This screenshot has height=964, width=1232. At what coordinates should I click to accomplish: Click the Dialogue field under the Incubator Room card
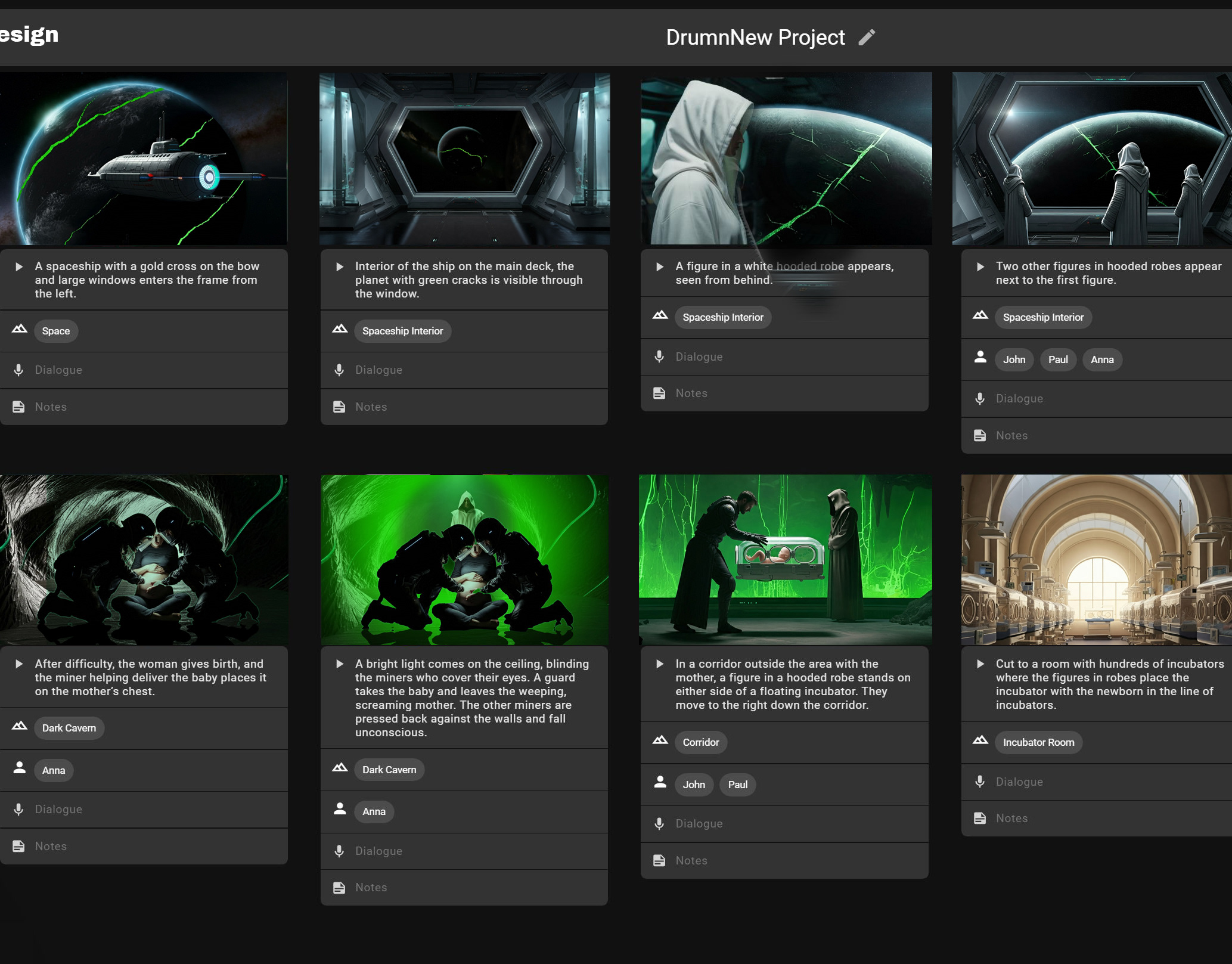(x=1019, y=782)
